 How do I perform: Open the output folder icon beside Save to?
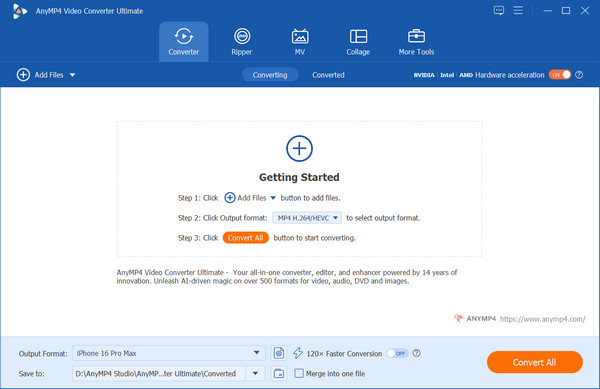tap(279, 373)
